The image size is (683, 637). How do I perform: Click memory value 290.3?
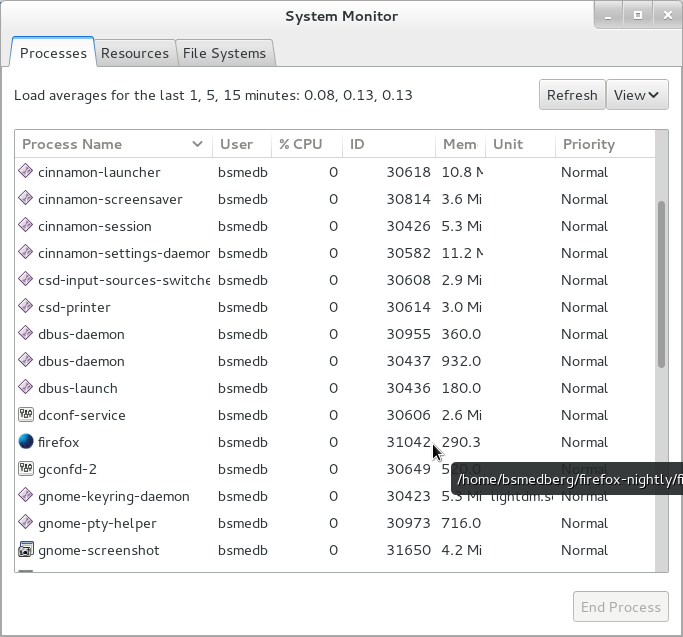pos(461,442)
